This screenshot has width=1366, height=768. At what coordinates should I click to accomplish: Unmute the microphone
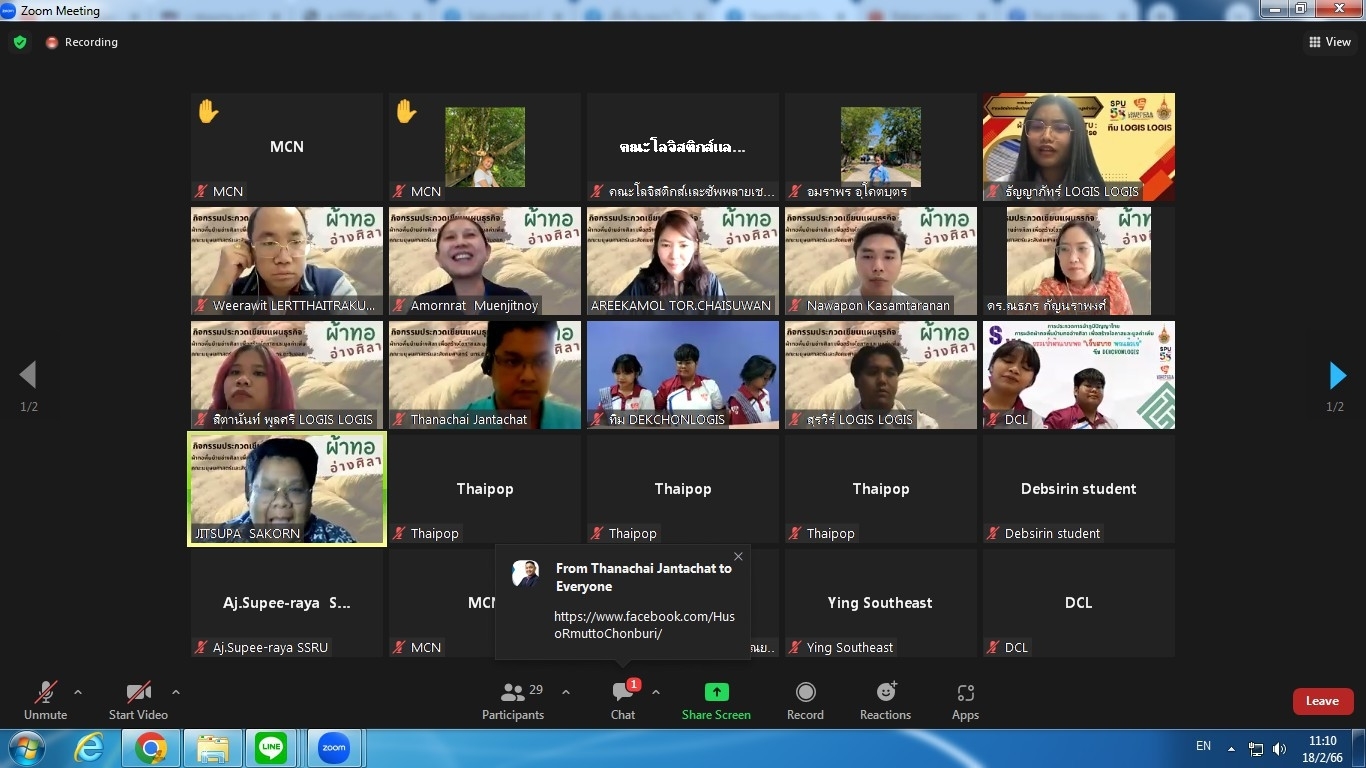pyautogui.click(x=46, y=700)
